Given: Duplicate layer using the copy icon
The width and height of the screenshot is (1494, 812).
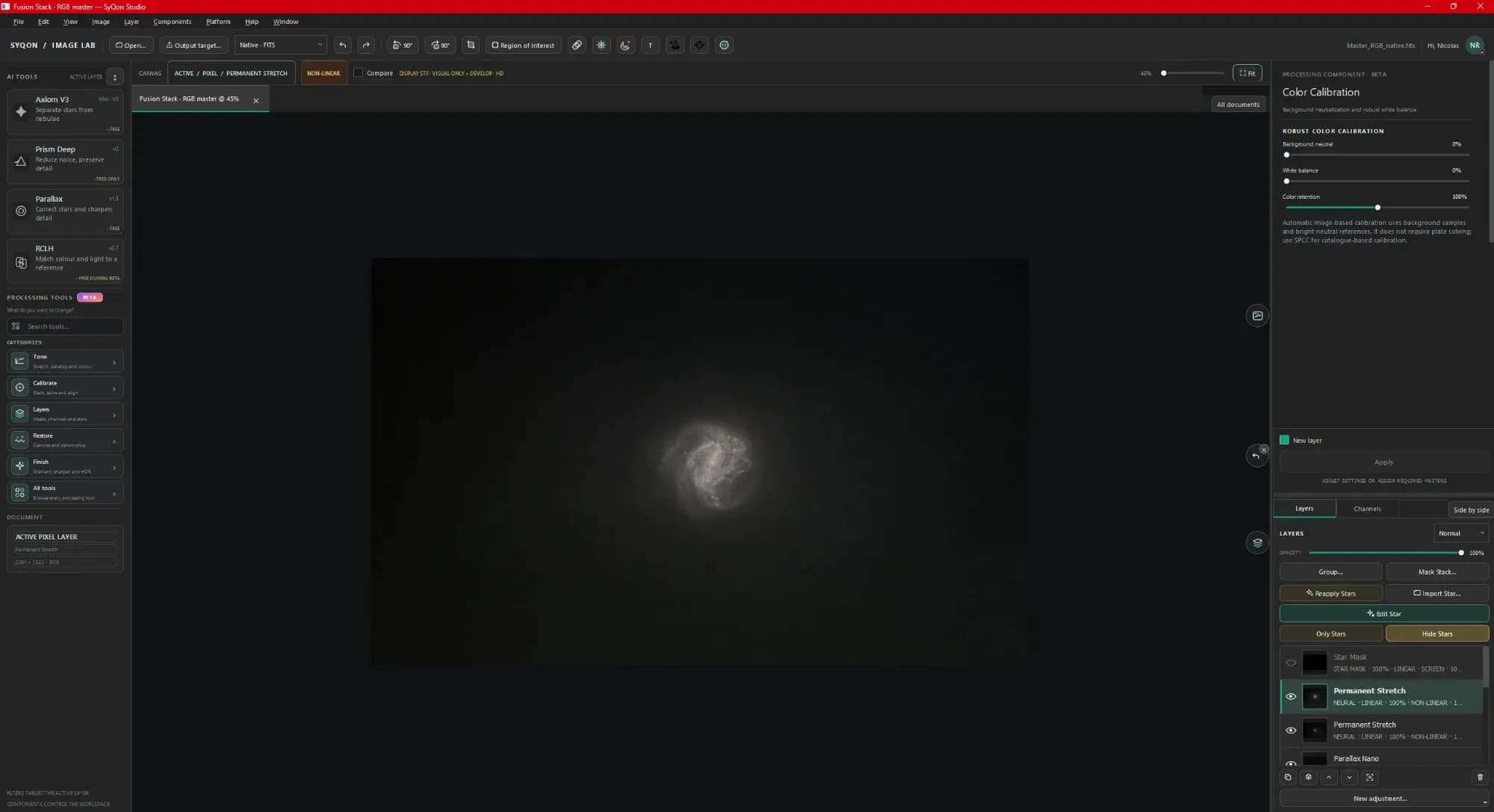Looking at the screenshot, I should [1288, 777].
